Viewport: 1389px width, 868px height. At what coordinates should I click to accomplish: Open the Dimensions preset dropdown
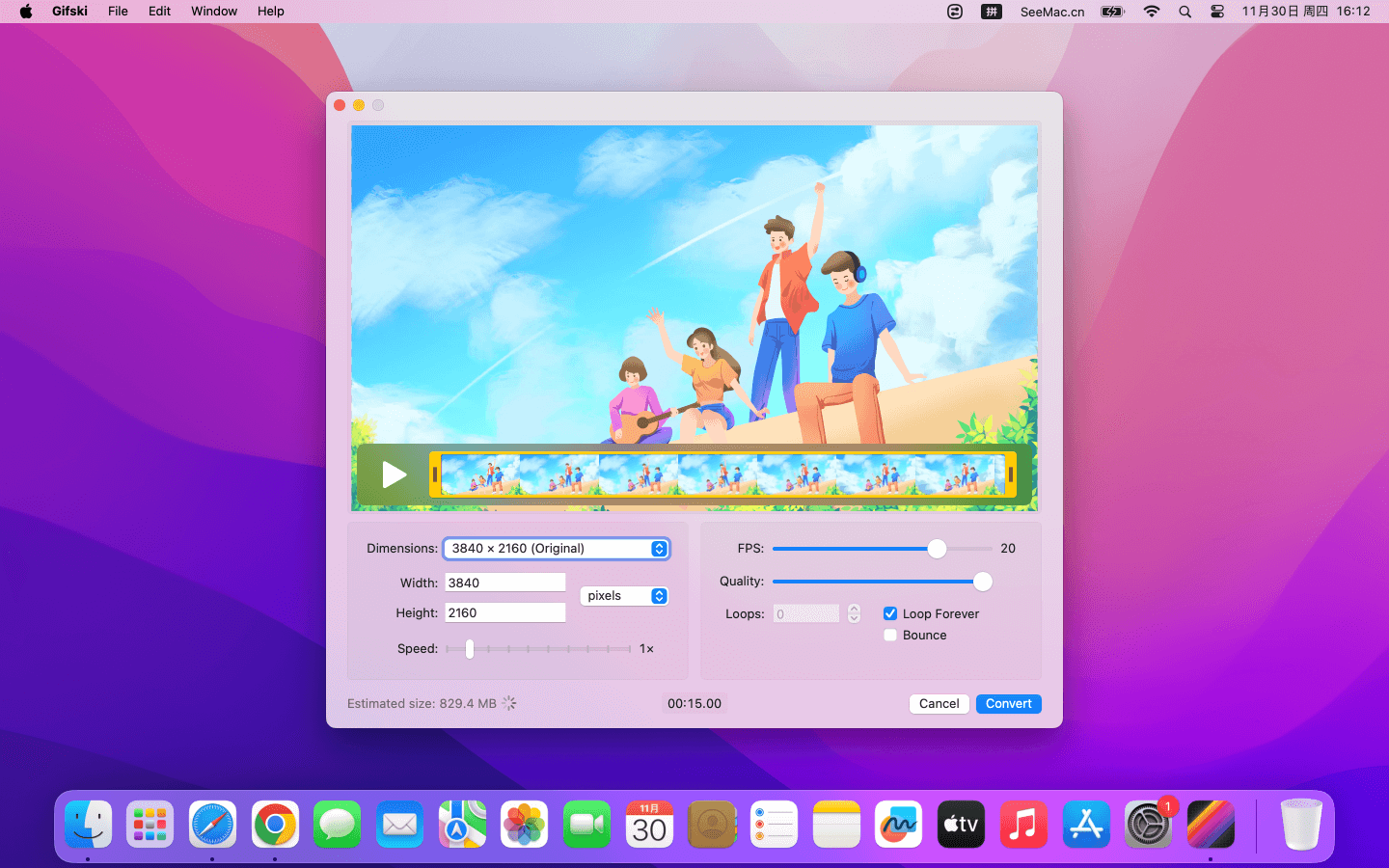tap(557, 549)
